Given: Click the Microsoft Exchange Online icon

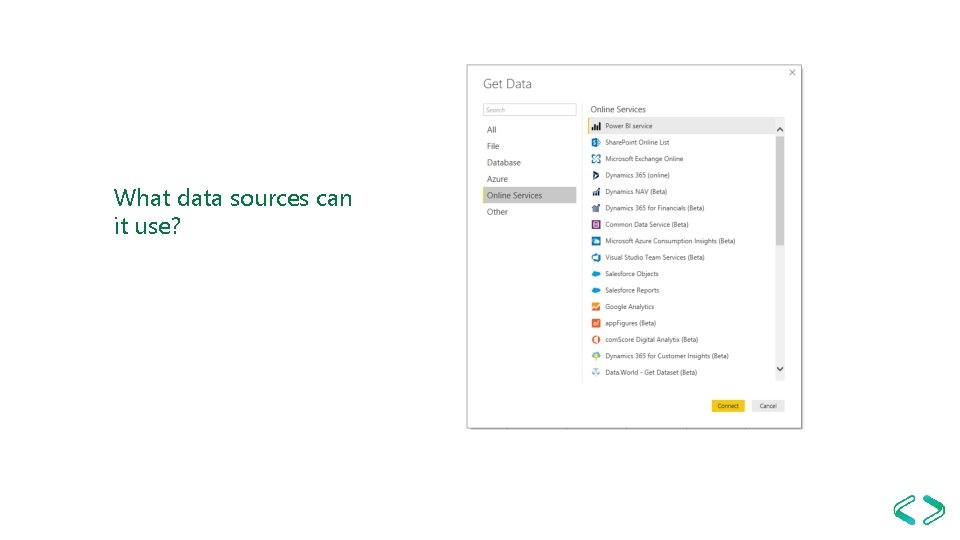Looking at the screenshot, I should 596,159.
